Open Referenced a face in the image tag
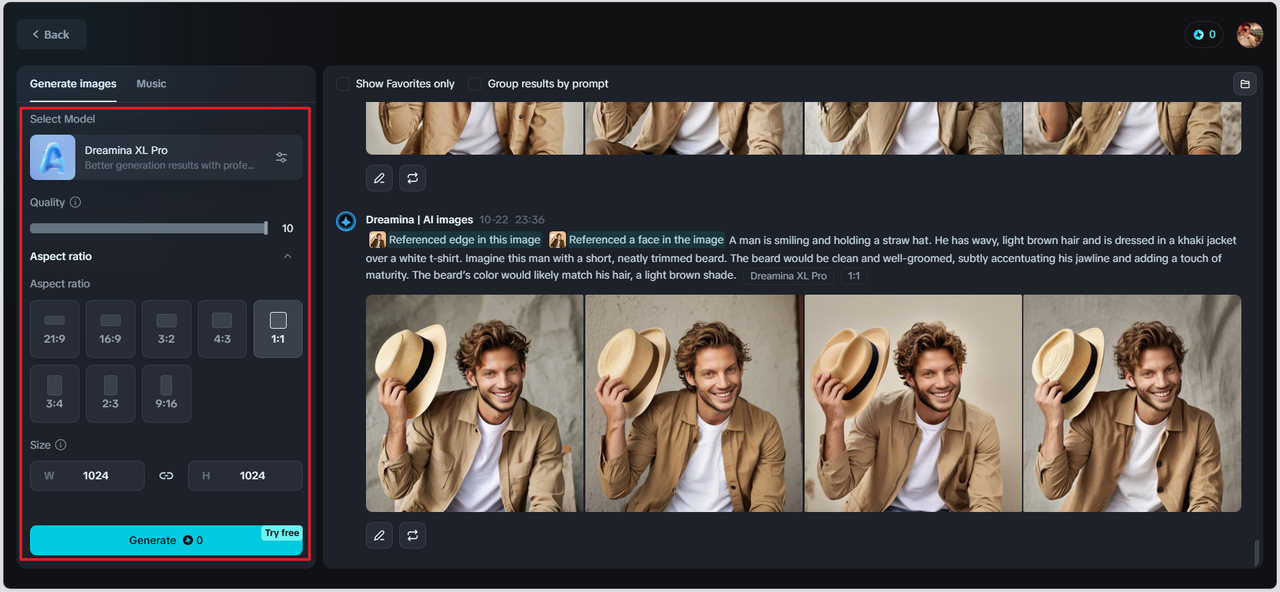The width and height of the screenshot is (1280, 592). [637, 240]
